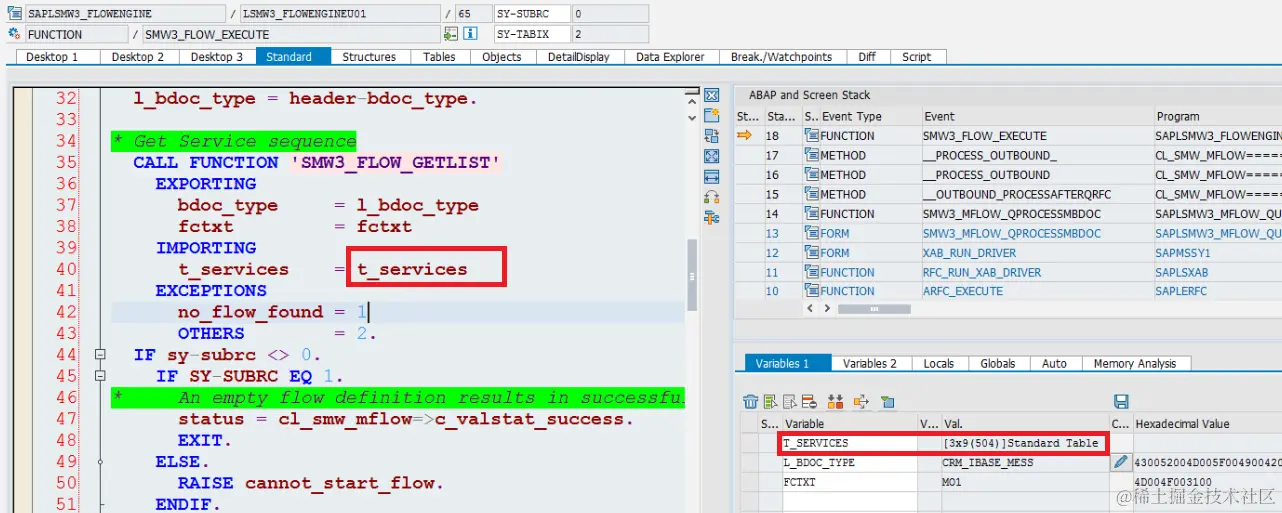Click the third variables toolbar icon (grey sheet)
This screenshot has height=513, width=1282.
[x=789, y=402]
